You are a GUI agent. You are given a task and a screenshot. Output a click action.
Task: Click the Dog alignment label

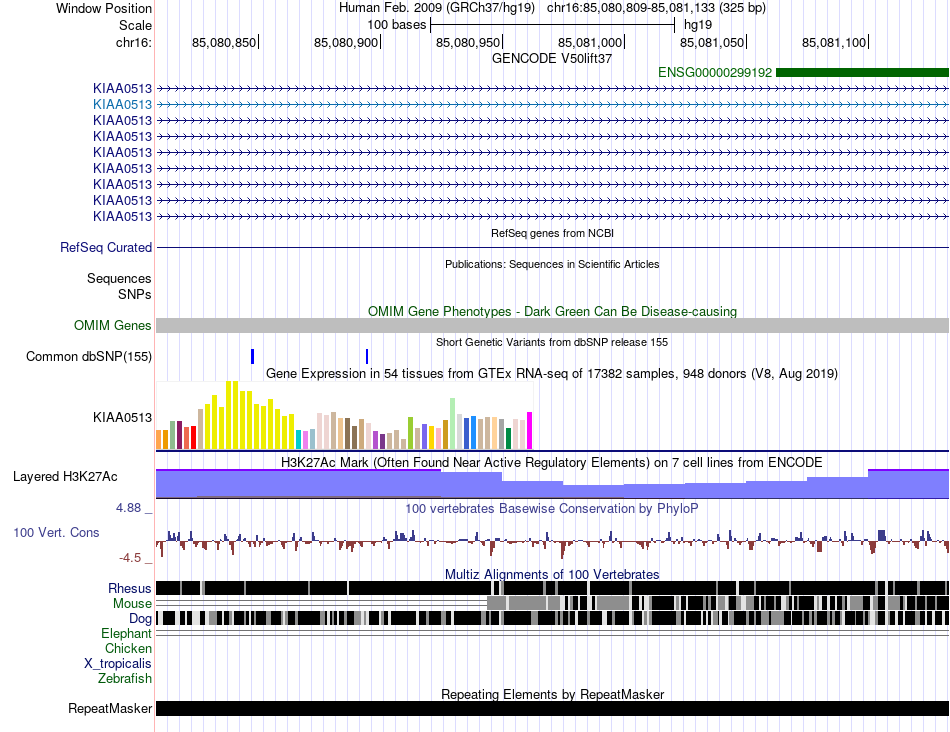tap(140, 619)
